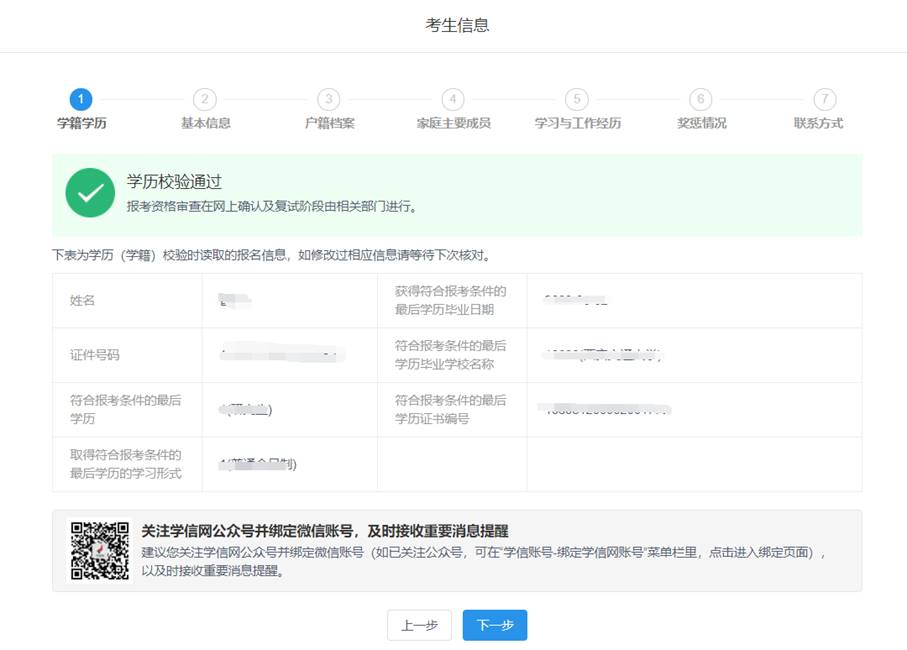Click the 姓名 table cell label
This screenshot has height=650, width=907.
pos(82,300)
